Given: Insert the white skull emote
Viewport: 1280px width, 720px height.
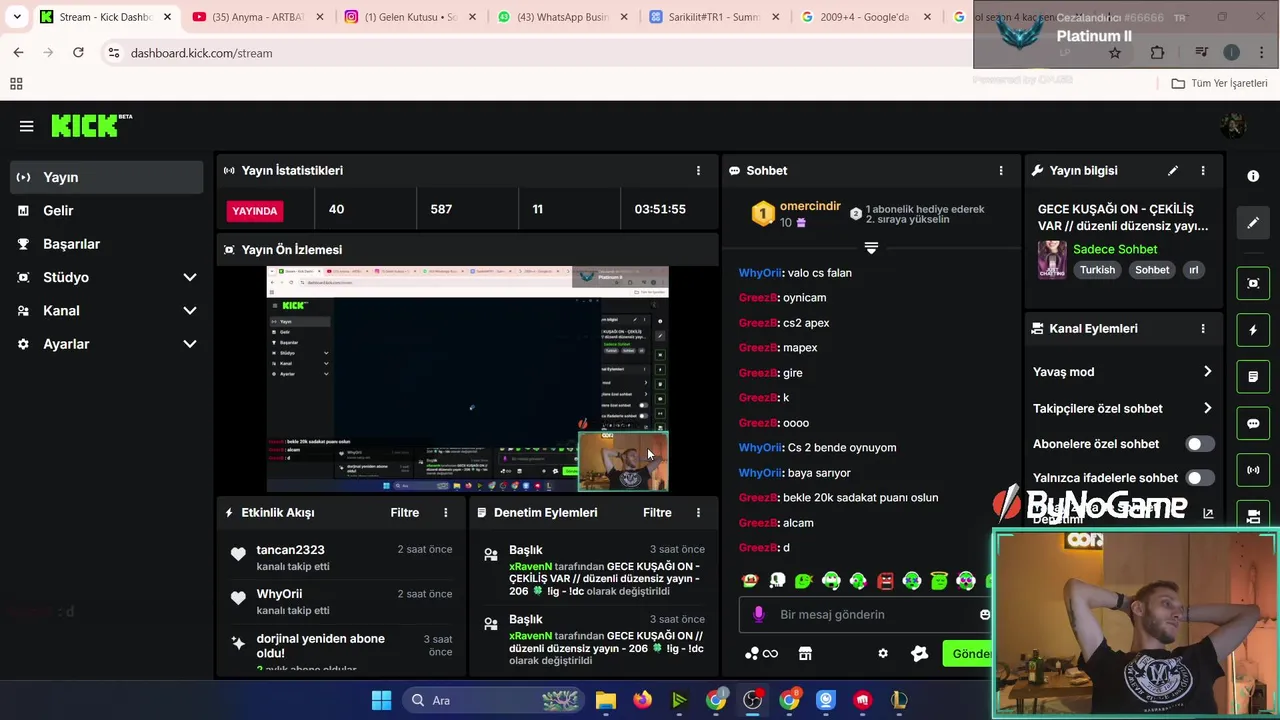Looking at the screenshot, I should tap(777, 581).
